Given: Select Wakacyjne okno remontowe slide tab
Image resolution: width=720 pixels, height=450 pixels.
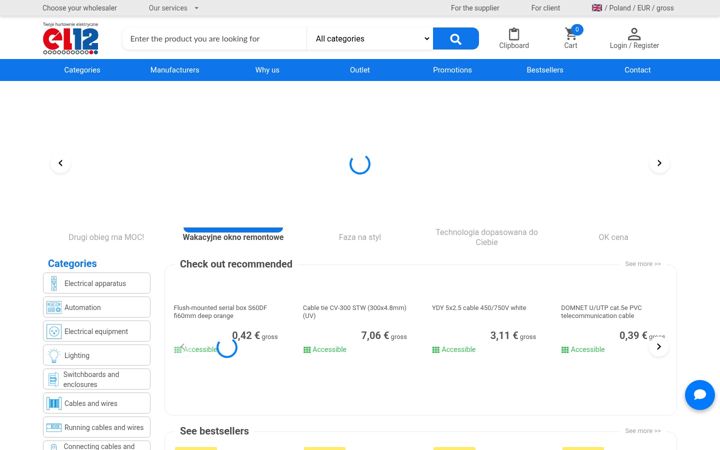Looking at the screenshot, I should pyautogui.click(x=233, y=237).
